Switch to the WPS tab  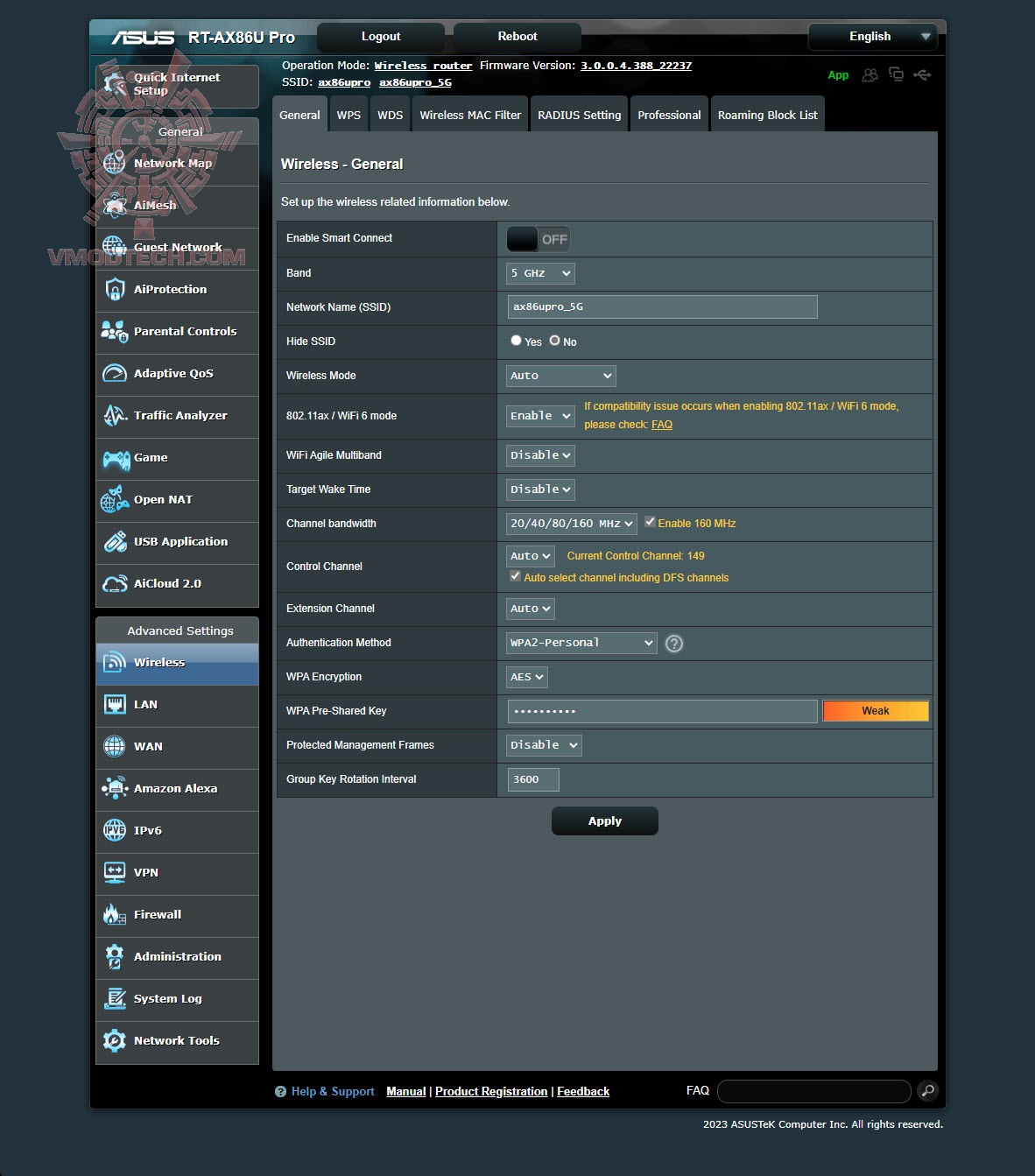pos(349,115)
